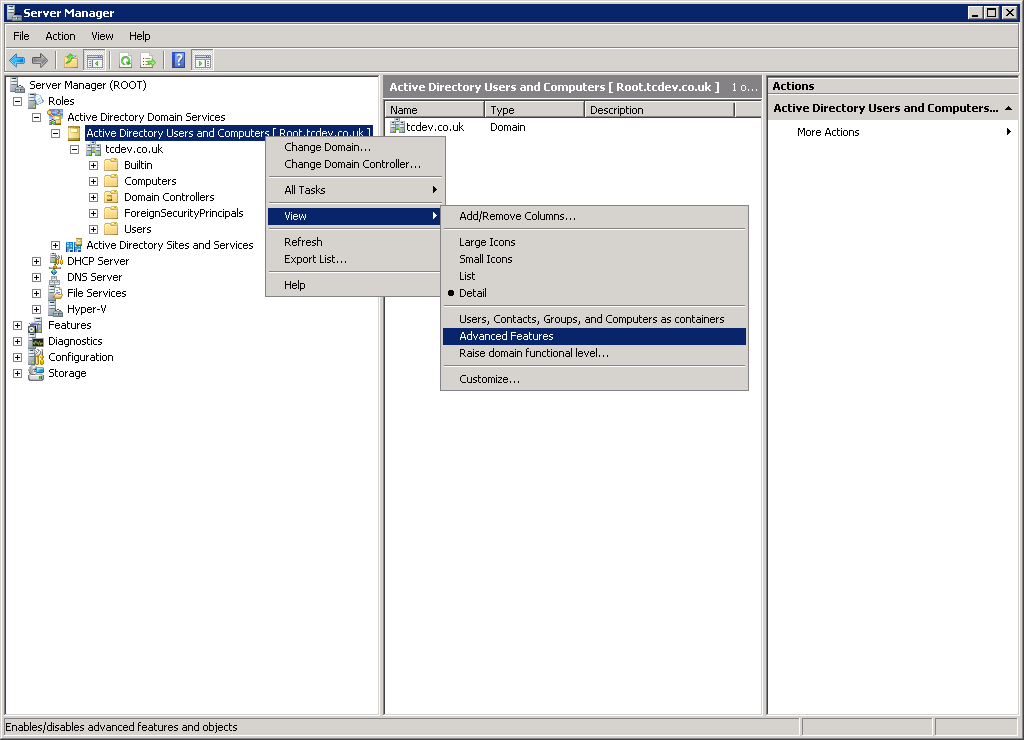Open All Tasks submenu
1024x740 pixels.
click(x=355, y=190)
